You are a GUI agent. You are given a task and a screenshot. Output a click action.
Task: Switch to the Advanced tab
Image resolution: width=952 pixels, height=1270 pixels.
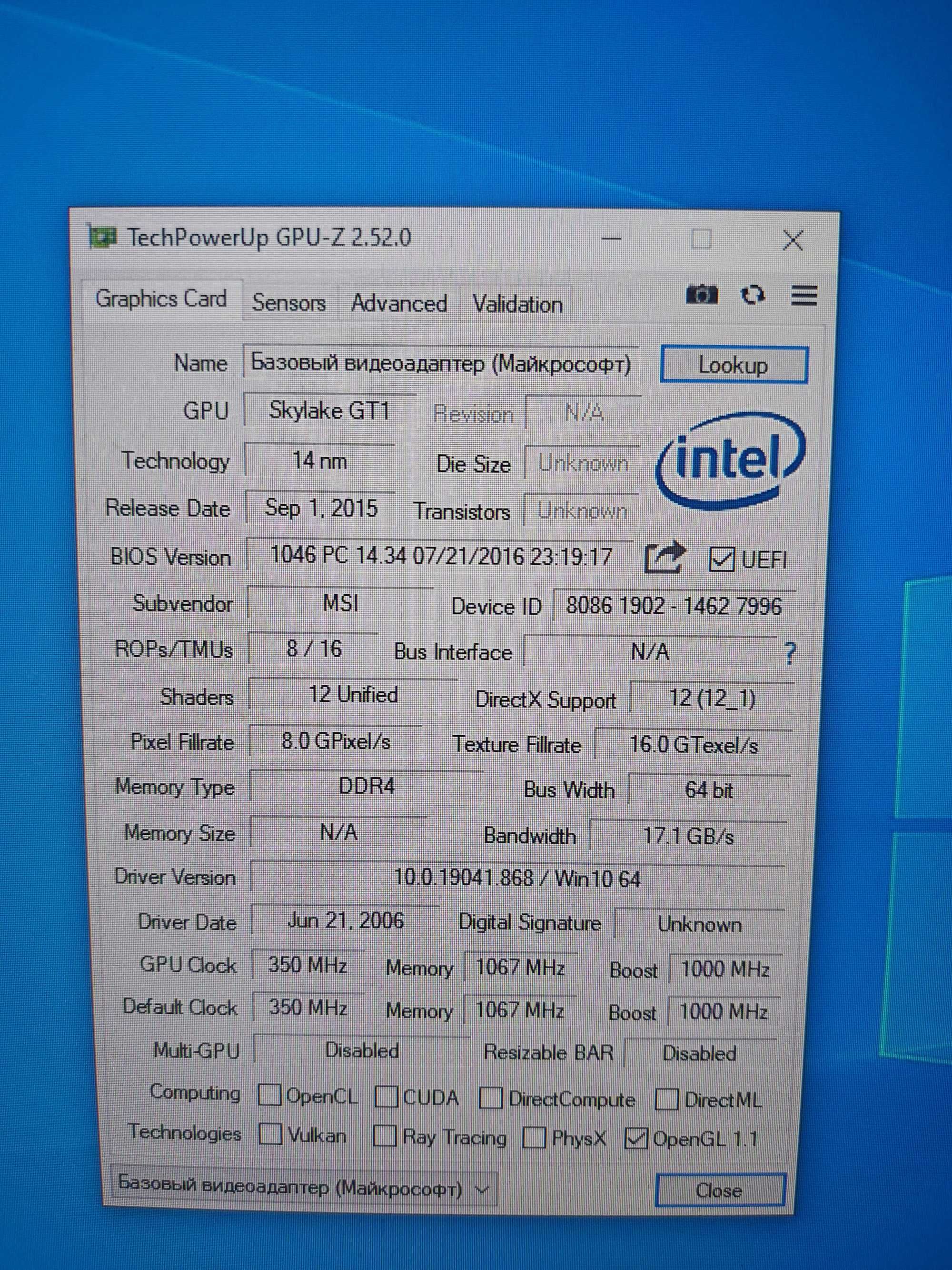(399, 304)
